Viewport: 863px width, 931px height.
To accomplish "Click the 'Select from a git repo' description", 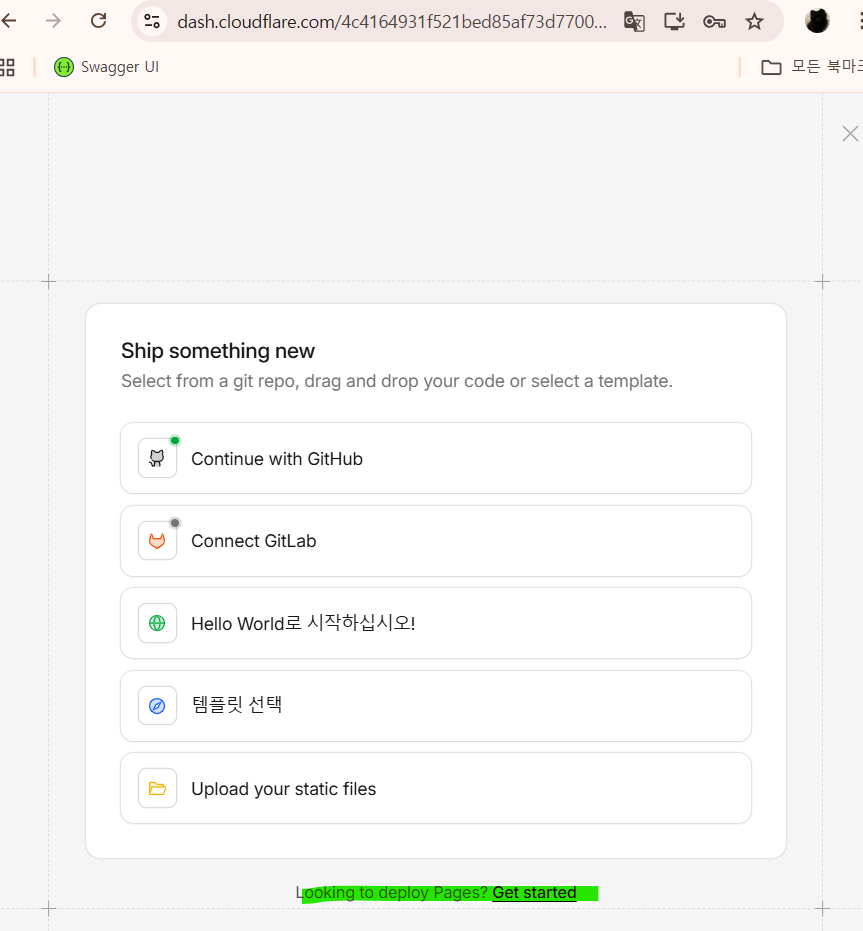I will coord(397,381).
